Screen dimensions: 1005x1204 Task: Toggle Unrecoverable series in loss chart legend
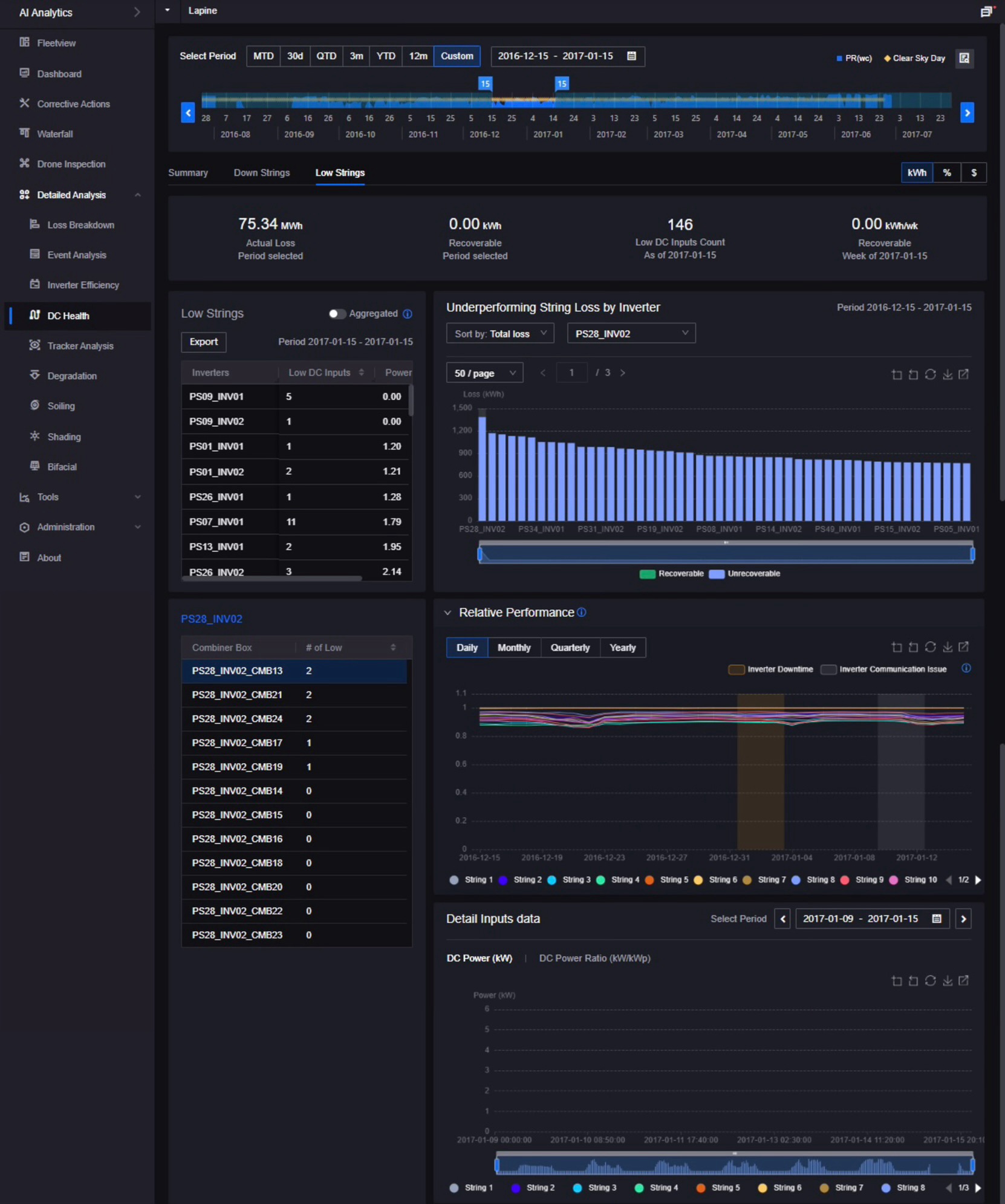point(744,574)
